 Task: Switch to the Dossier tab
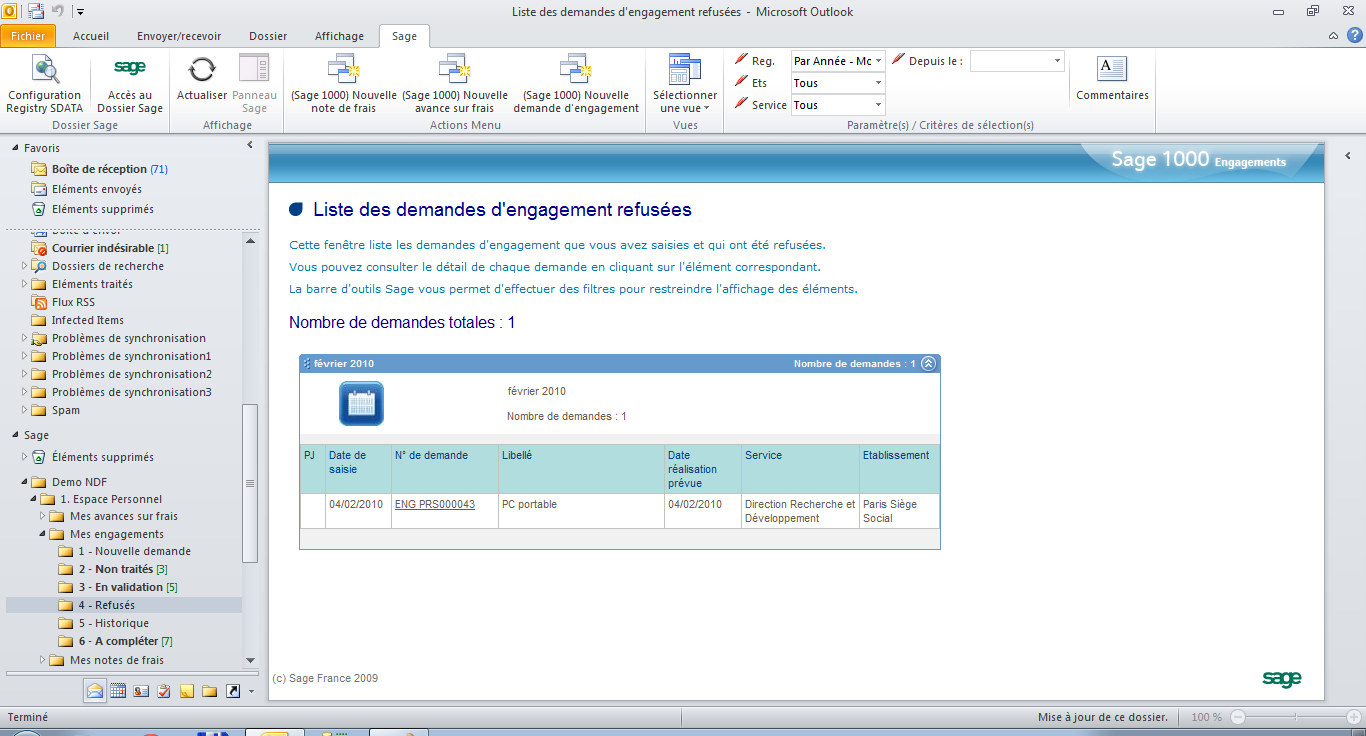268,36
